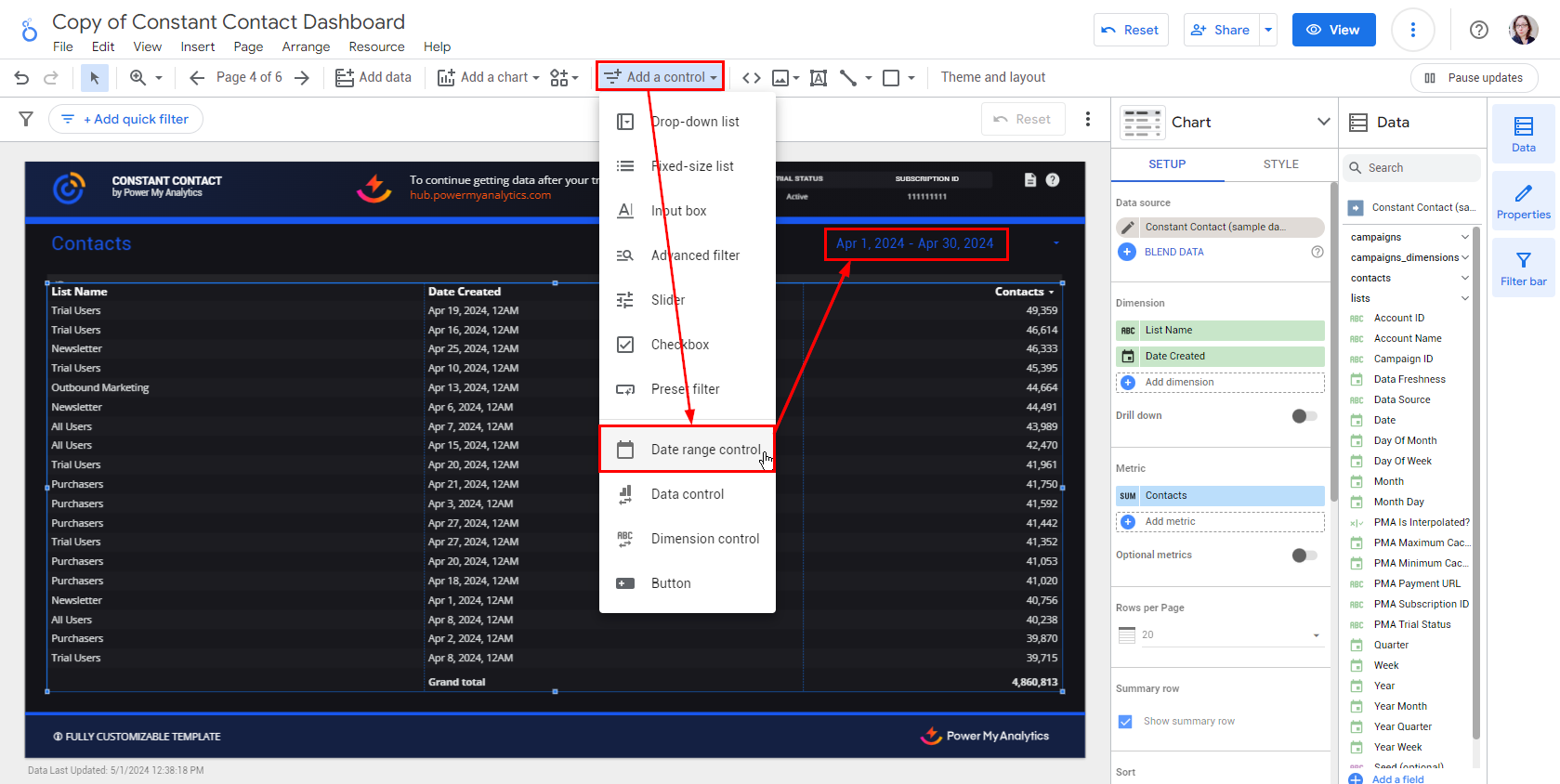The image size is (1560, 784).
Task: Expand the campaigns data group
Action: tap(1464, 238)
